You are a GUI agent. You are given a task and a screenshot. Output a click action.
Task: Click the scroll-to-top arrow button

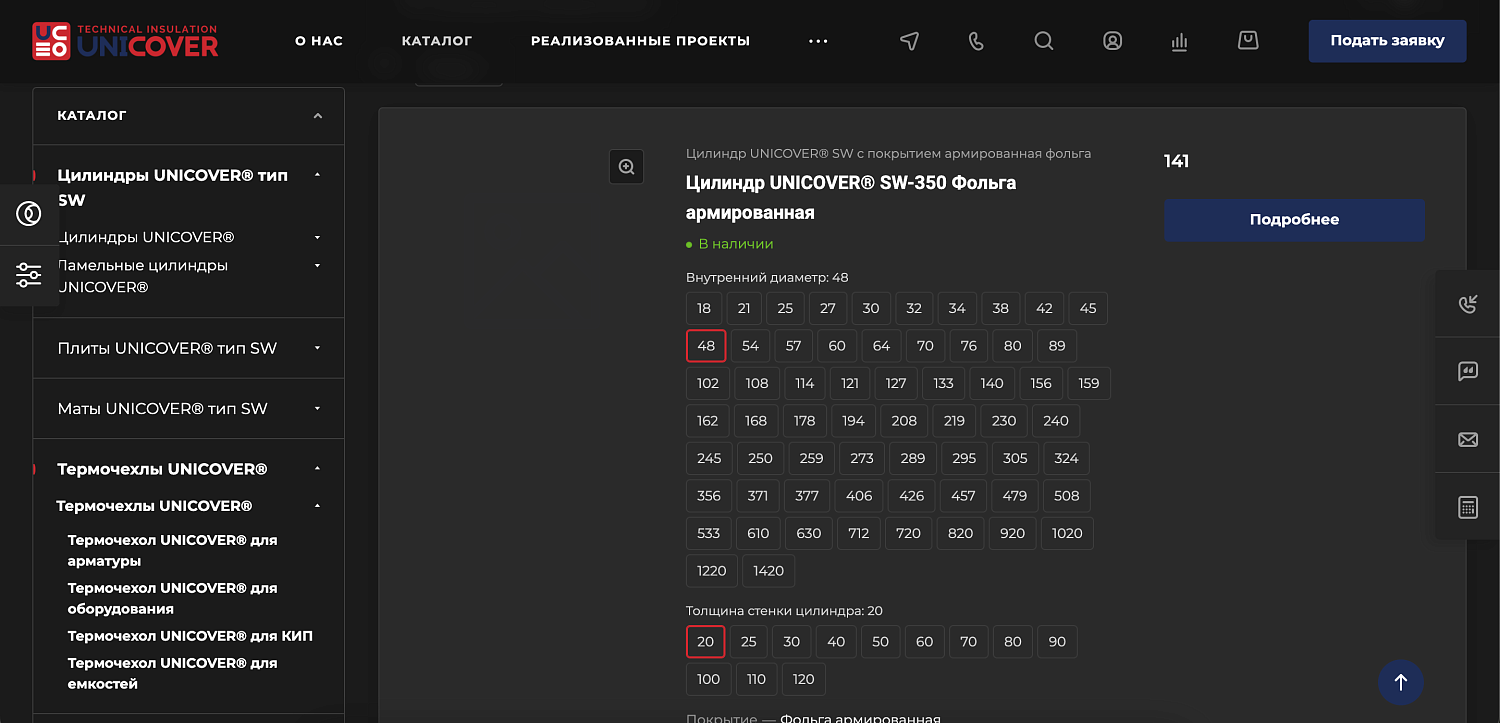coord(1401,682)
